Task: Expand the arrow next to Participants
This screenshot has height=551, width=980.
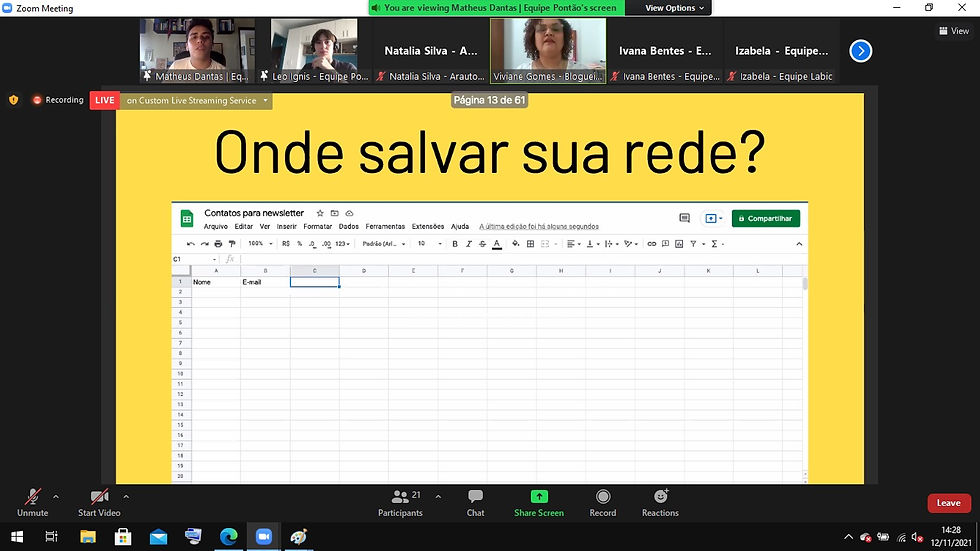Action: (x=438, y=497)
